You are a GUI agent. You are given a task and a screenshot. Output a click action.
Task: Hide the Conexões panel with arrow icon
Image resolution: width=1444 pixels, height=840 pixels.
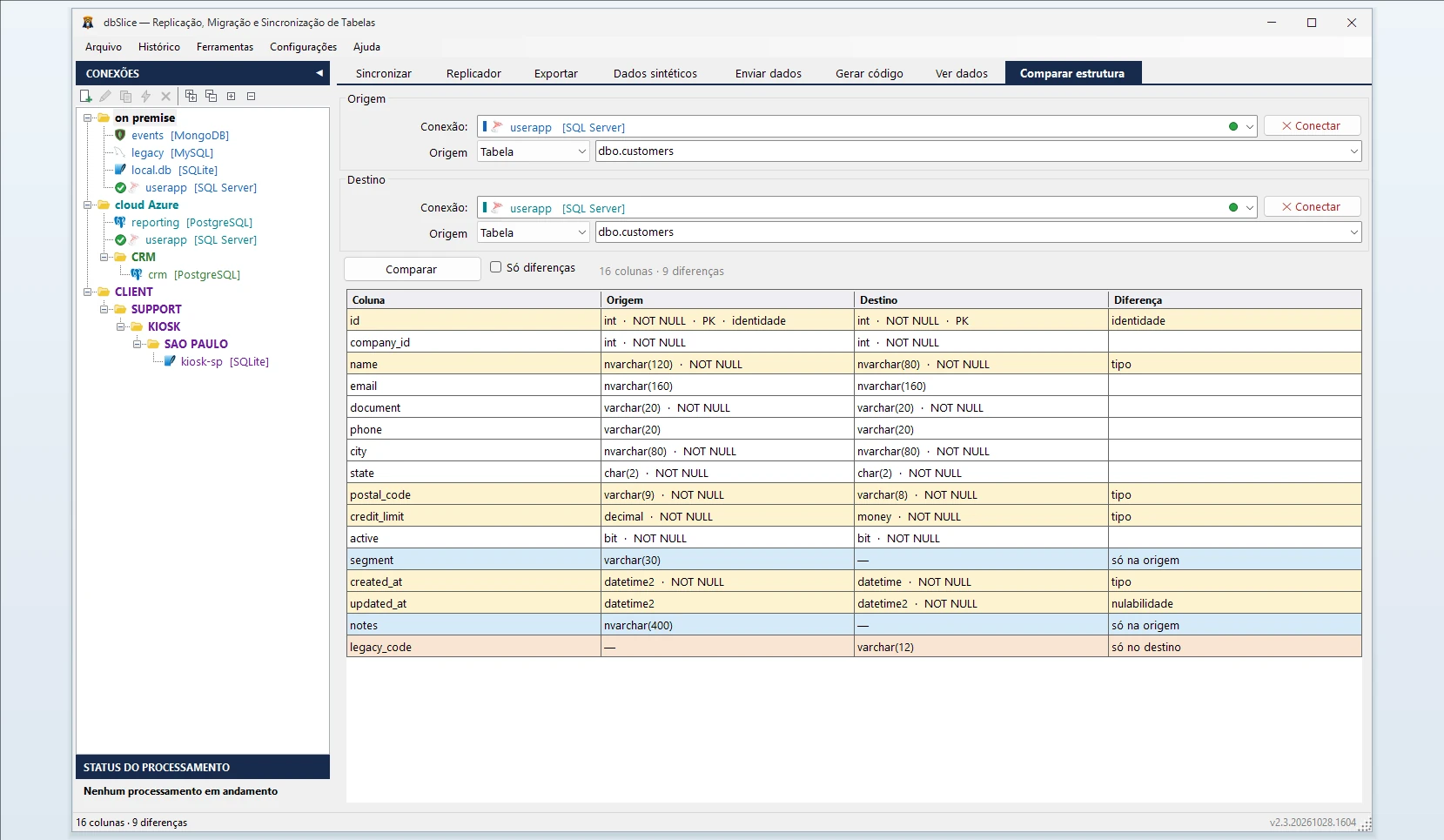(x=319, y=73)
